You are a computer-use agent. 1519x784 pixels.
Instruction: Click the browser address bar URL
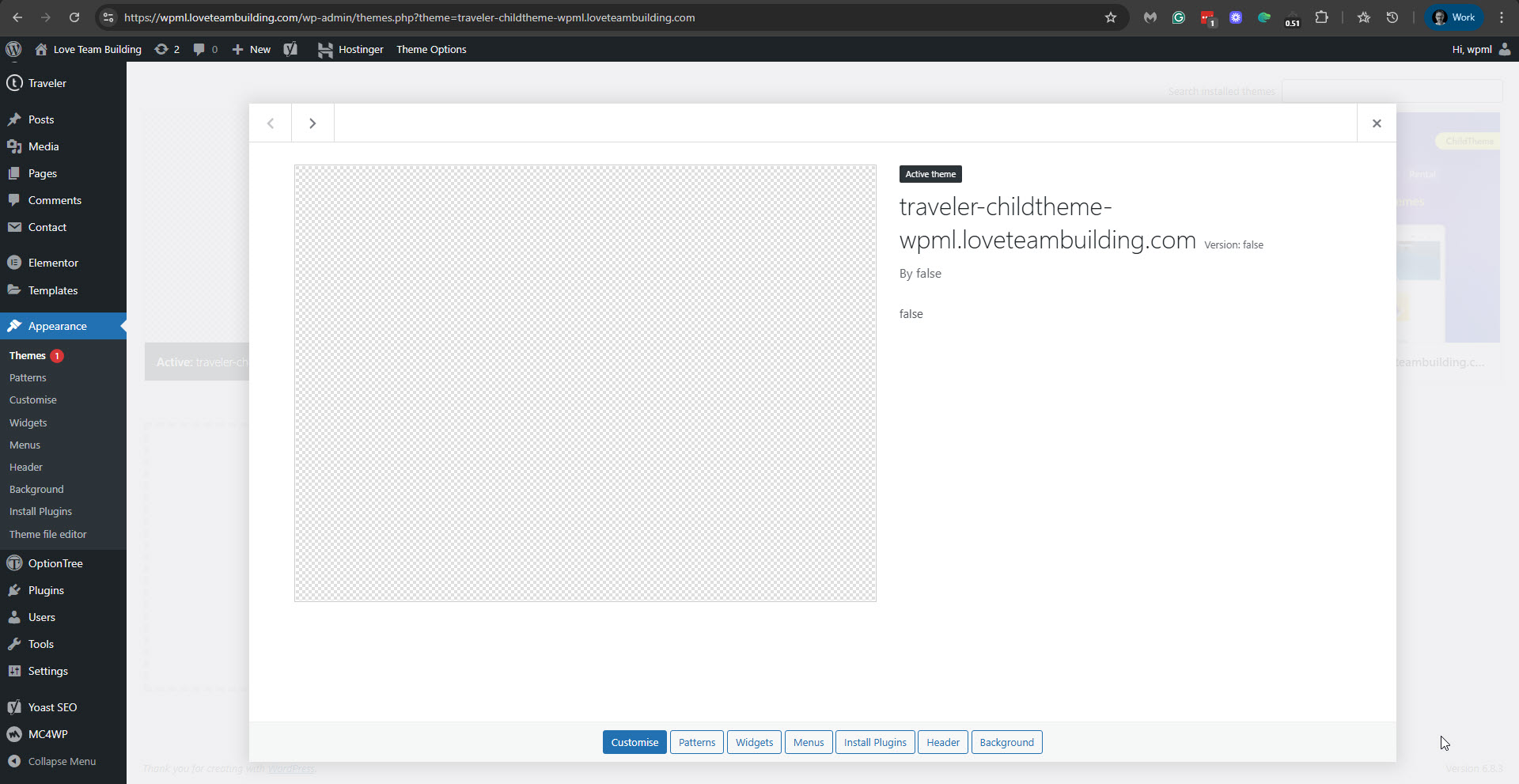point(409,17)
